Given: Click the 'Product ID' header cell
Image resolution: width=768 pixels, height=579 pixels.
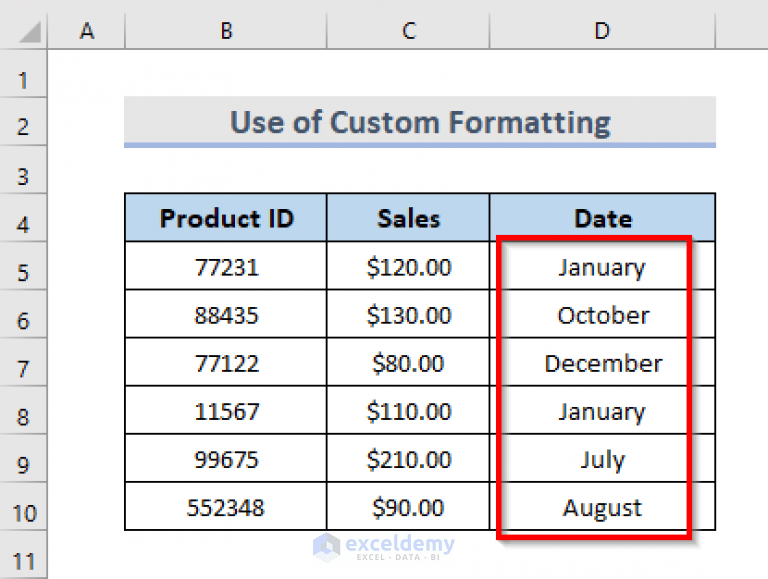Looking at the screenshot, I should (226, 217).
